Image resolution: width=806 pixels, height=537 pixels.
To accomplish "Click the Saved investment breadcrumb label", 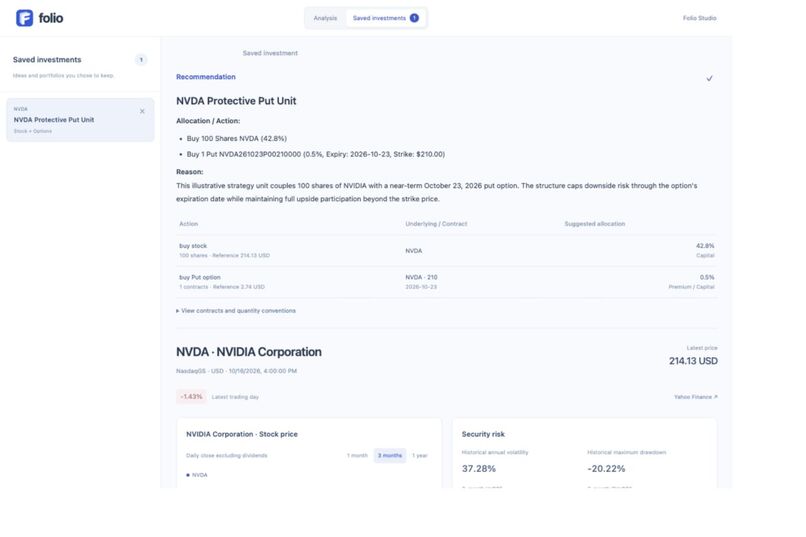I will pyautogui.click(x=270, y=53).
